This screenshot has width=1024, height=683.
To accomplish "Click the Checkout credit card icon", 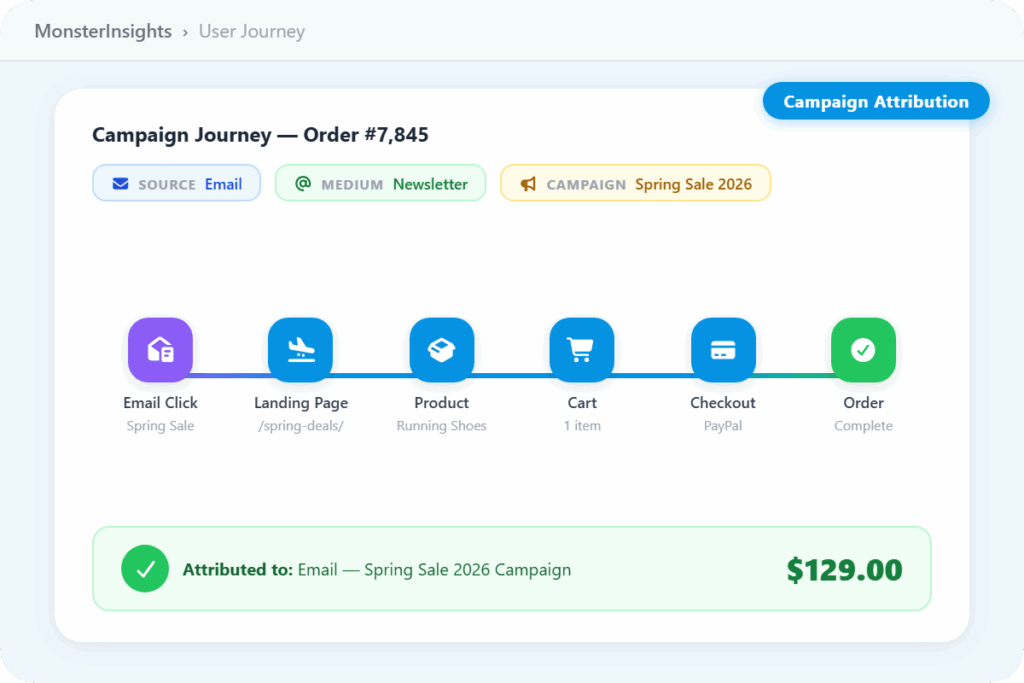I will coord(722,350).
